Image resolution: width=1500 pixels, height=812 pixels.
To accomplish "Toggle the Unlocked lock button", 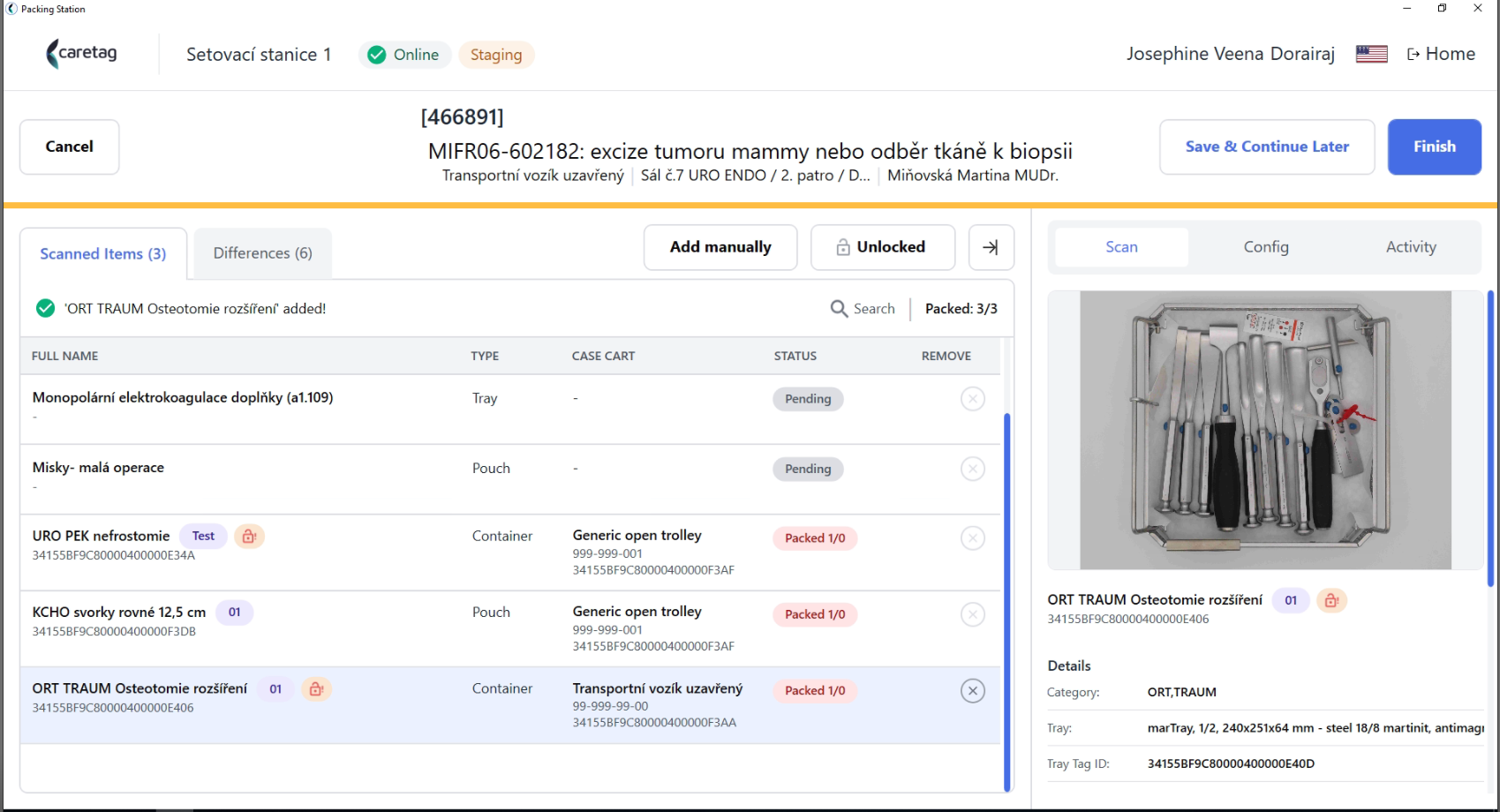I will pyautogui.click(x=882, y=247).
